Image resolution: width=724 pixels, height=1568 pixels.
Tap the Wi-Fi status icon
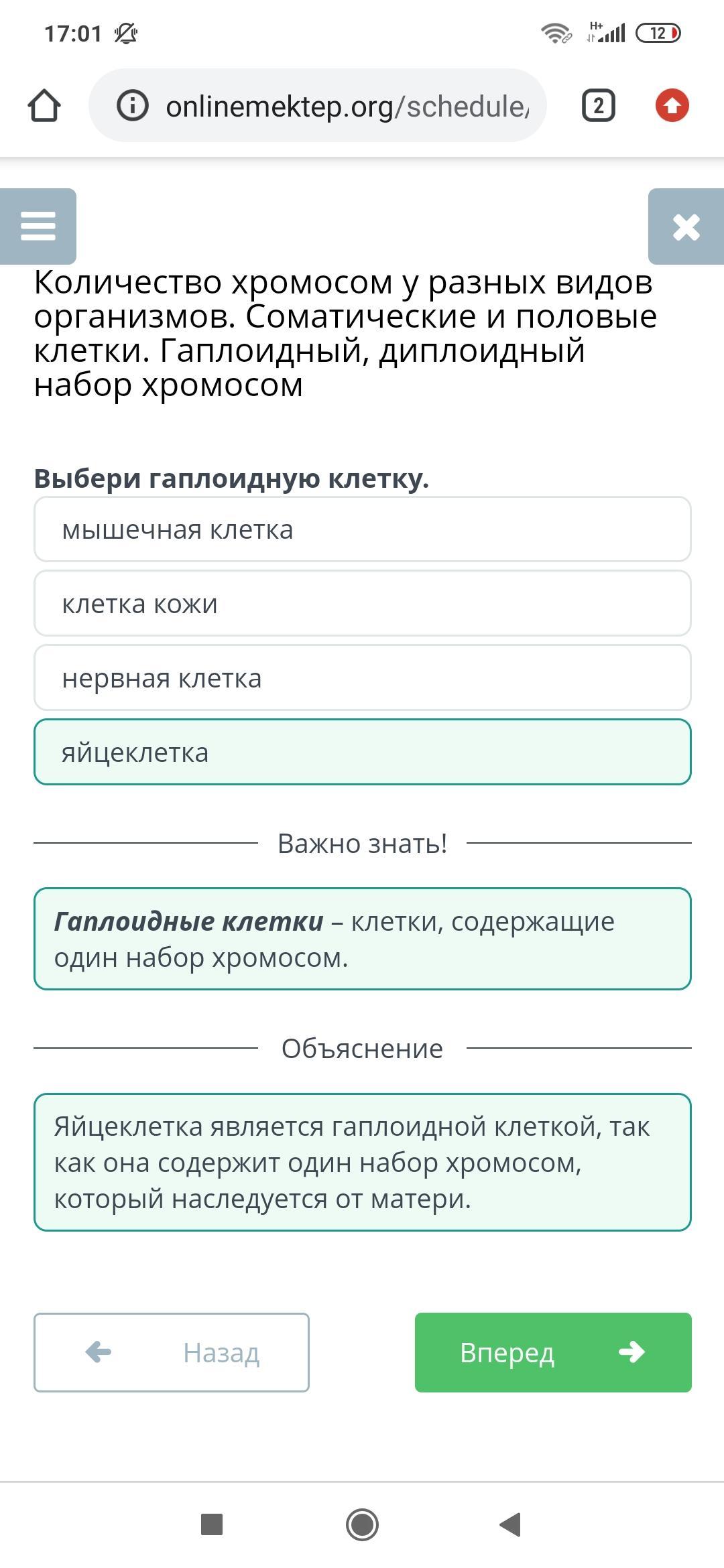555,33
